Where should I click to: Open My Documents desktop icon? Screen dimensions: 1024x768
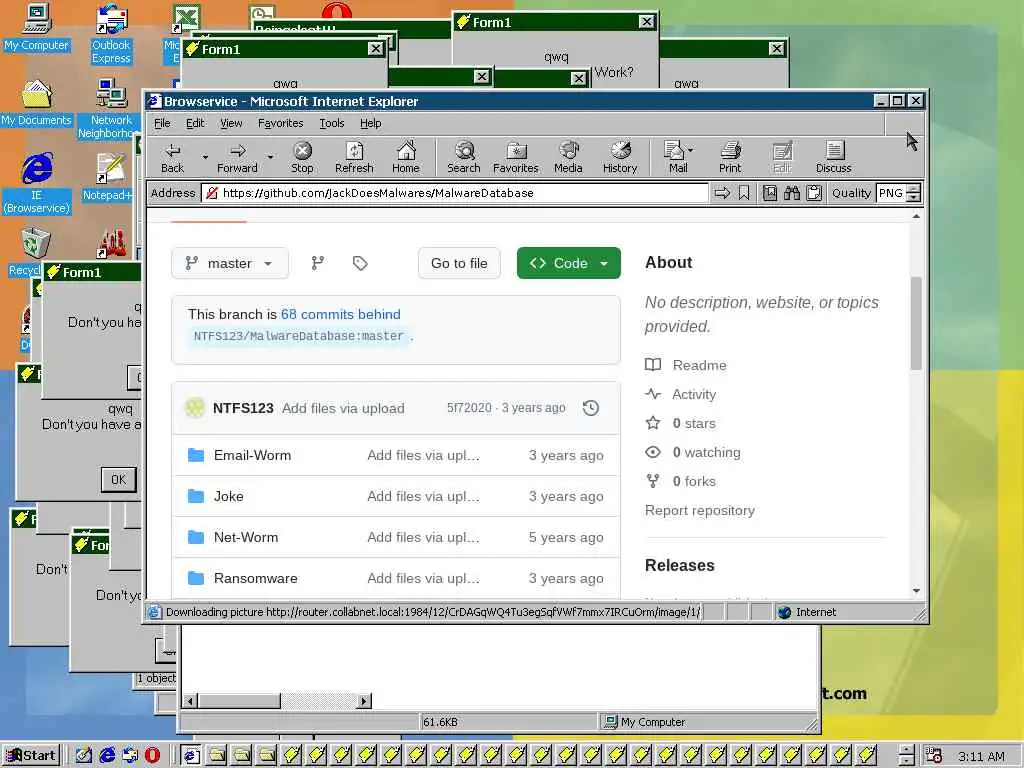coord(36,103)
